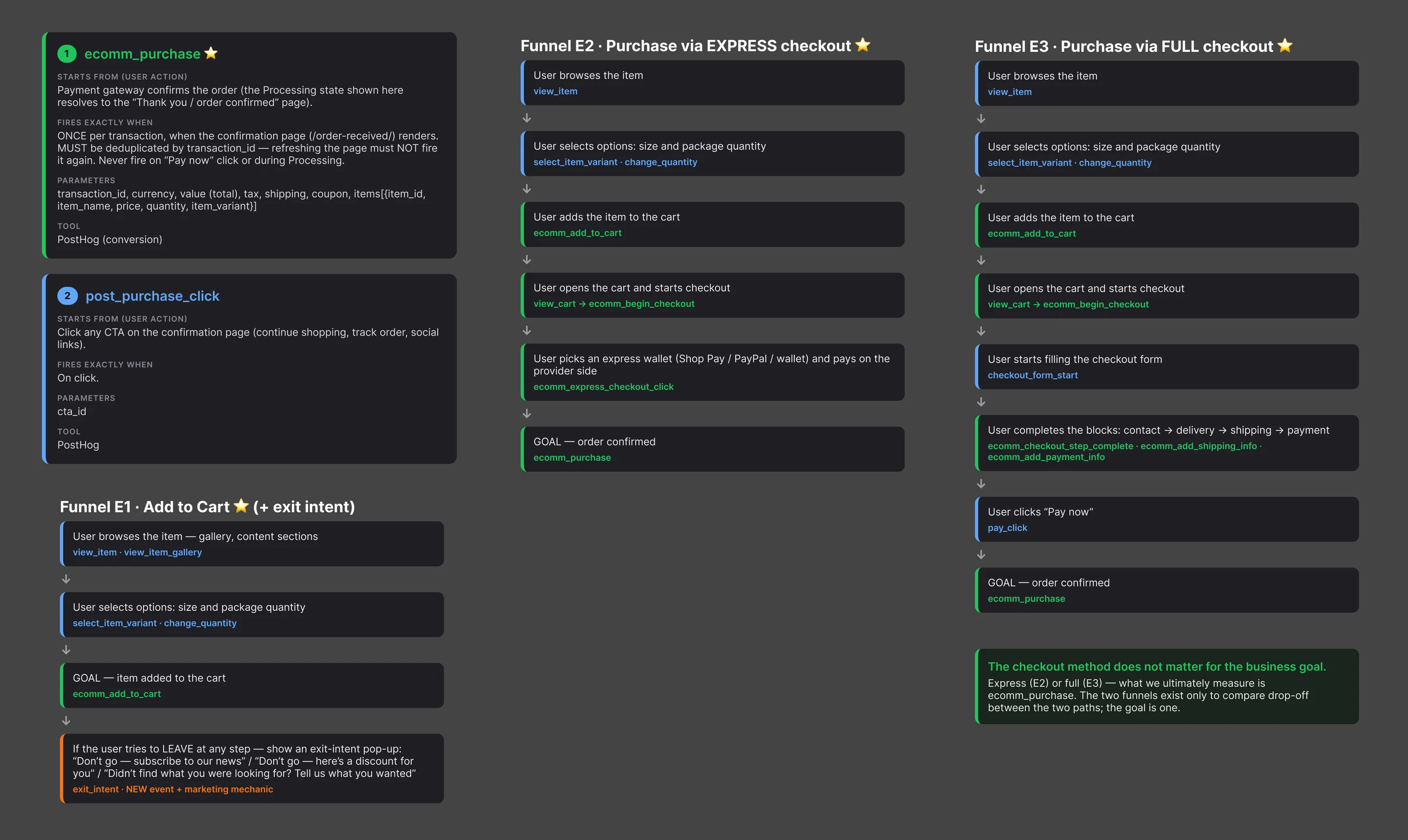Click the green number 1 badge

click(x=67, y=54)
